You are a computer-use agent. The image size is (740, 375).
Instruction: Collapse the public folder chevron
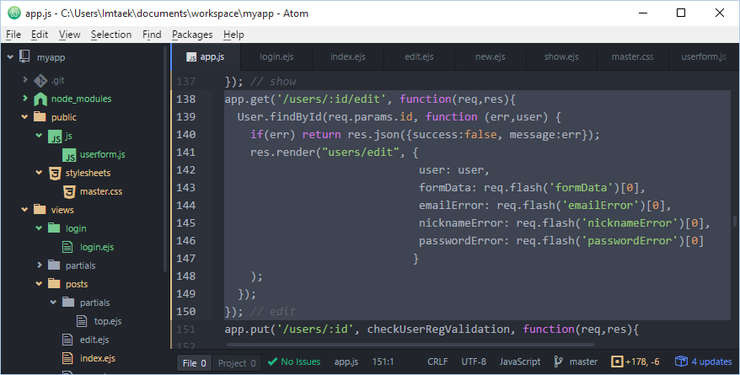coord(25,117)
